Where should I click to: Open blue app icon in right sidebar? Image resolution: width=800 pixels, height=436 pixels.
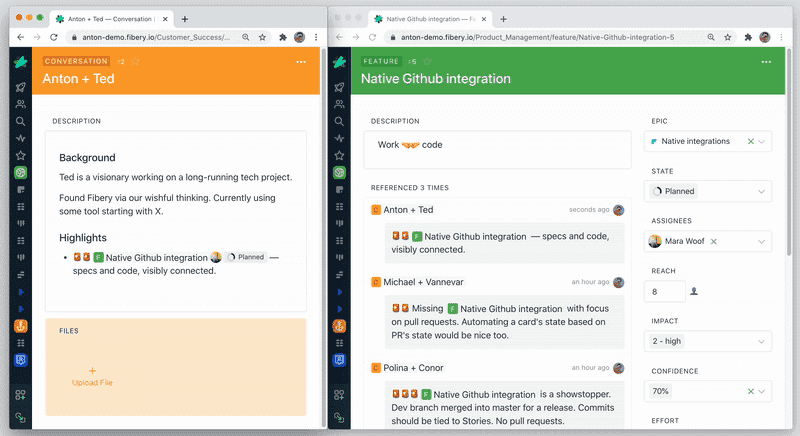(339, 360)
